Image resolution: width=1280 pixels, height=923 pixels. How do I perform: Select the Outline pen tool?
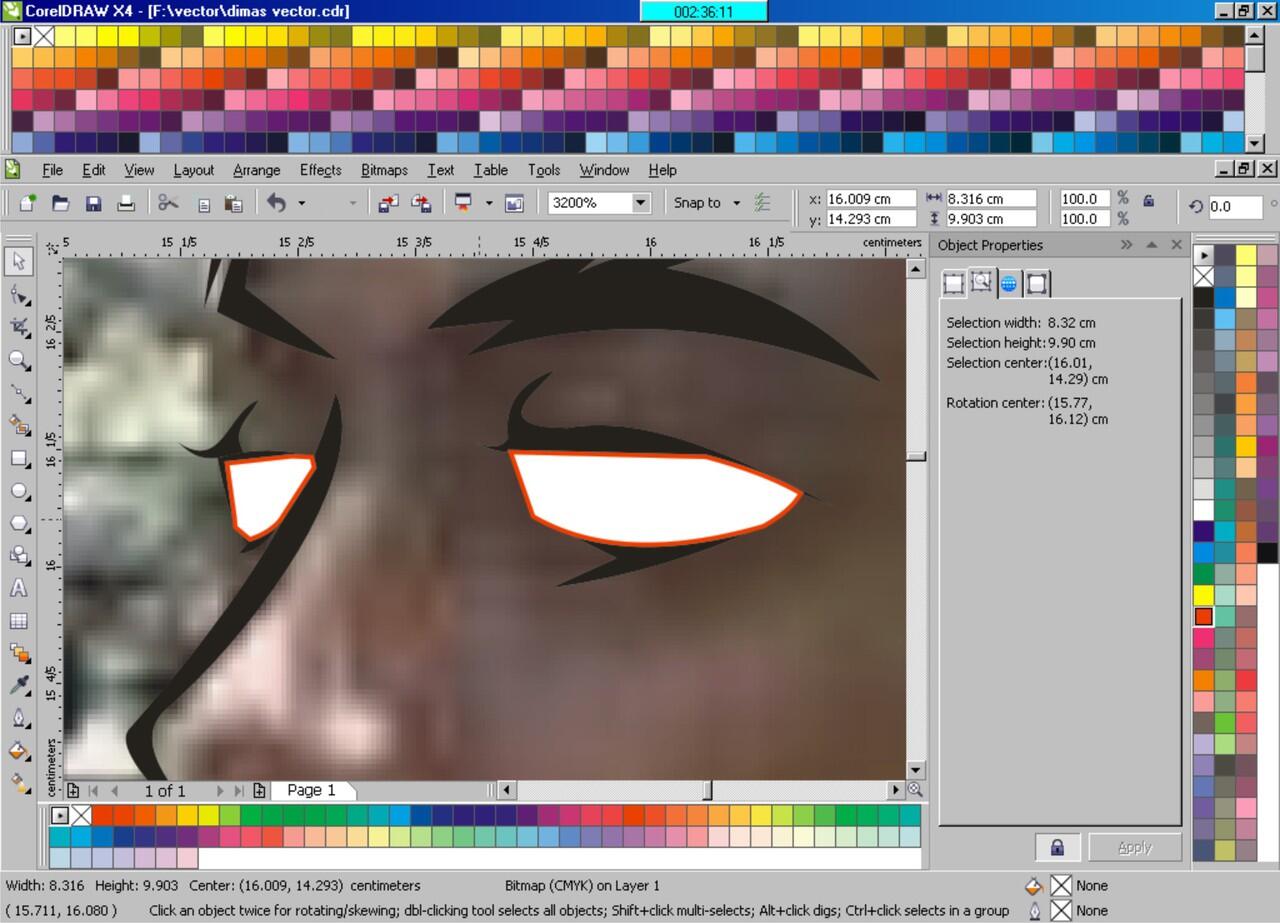[19, 718]
